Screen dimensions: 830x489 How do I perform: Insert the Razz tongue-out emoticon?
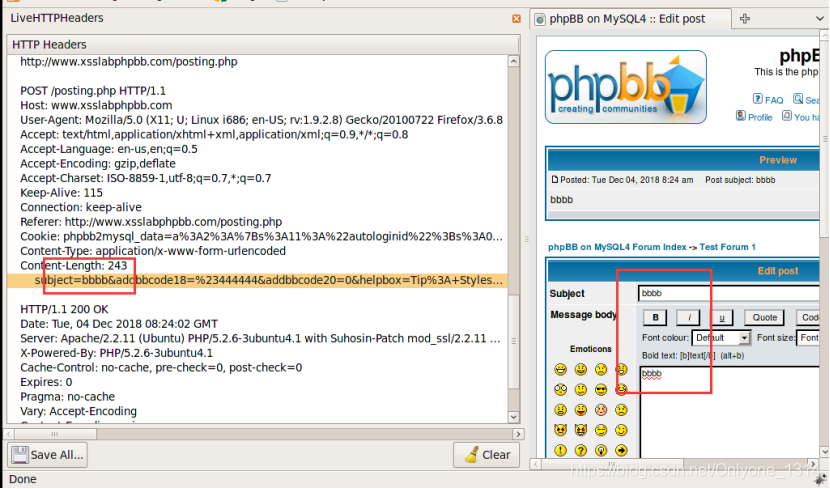point(581,410)
